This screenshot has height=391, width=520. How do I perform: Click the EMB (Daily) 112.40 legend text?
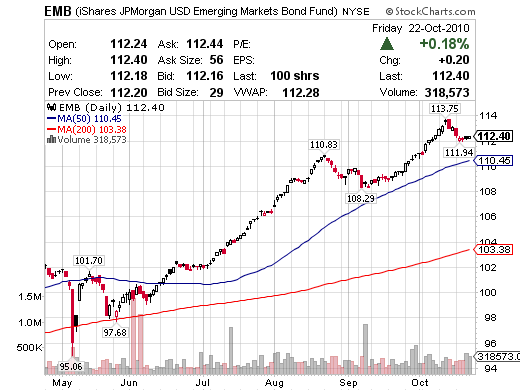(x=112, y=107)
